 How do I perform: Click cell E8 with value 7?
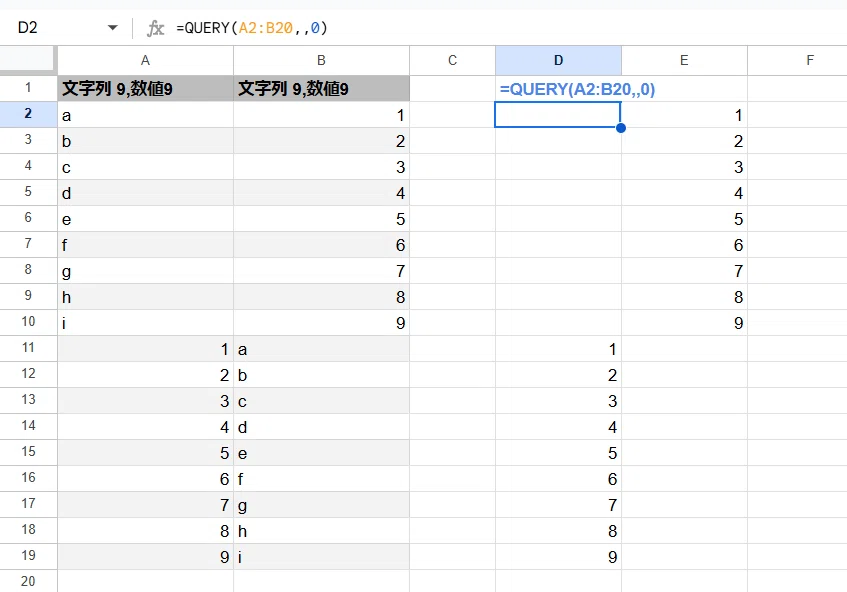684,270
